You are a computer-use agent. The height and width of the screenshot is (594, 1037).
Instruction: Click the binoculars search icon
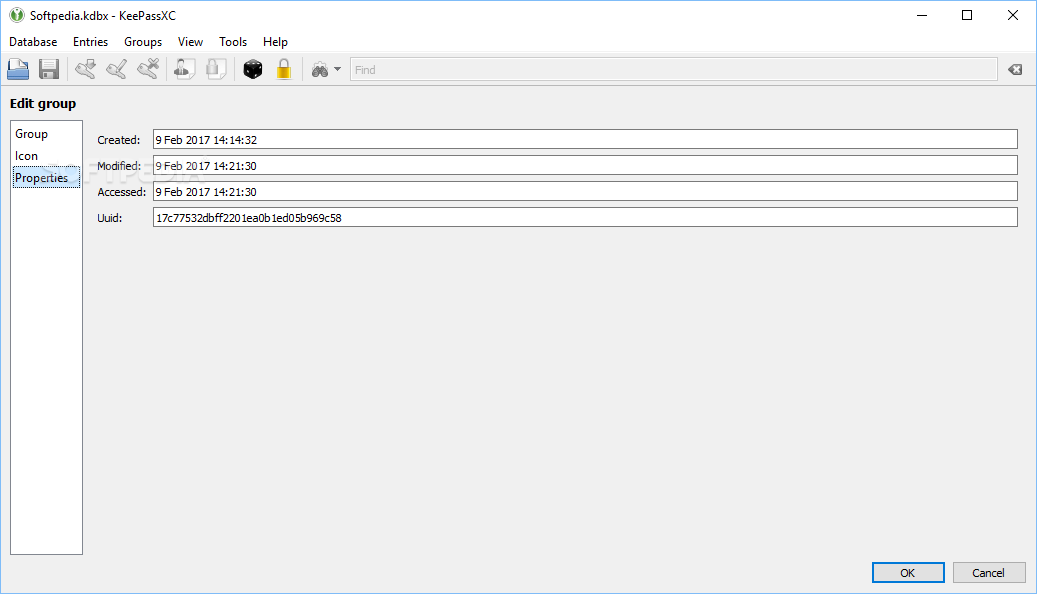pos(320,70)
